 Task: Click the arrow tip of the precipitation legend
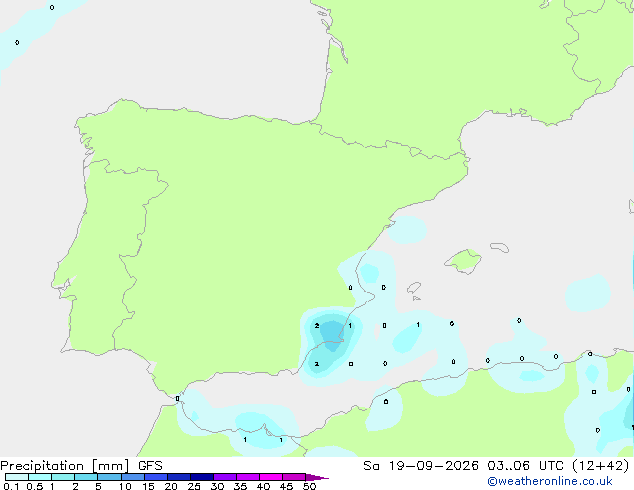[x=317, y=477]
